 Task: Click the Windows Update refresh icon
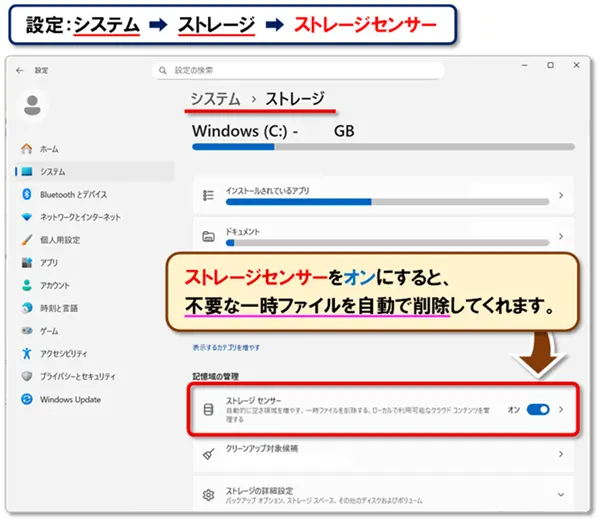pyautogui.click(x=26, y=399)
